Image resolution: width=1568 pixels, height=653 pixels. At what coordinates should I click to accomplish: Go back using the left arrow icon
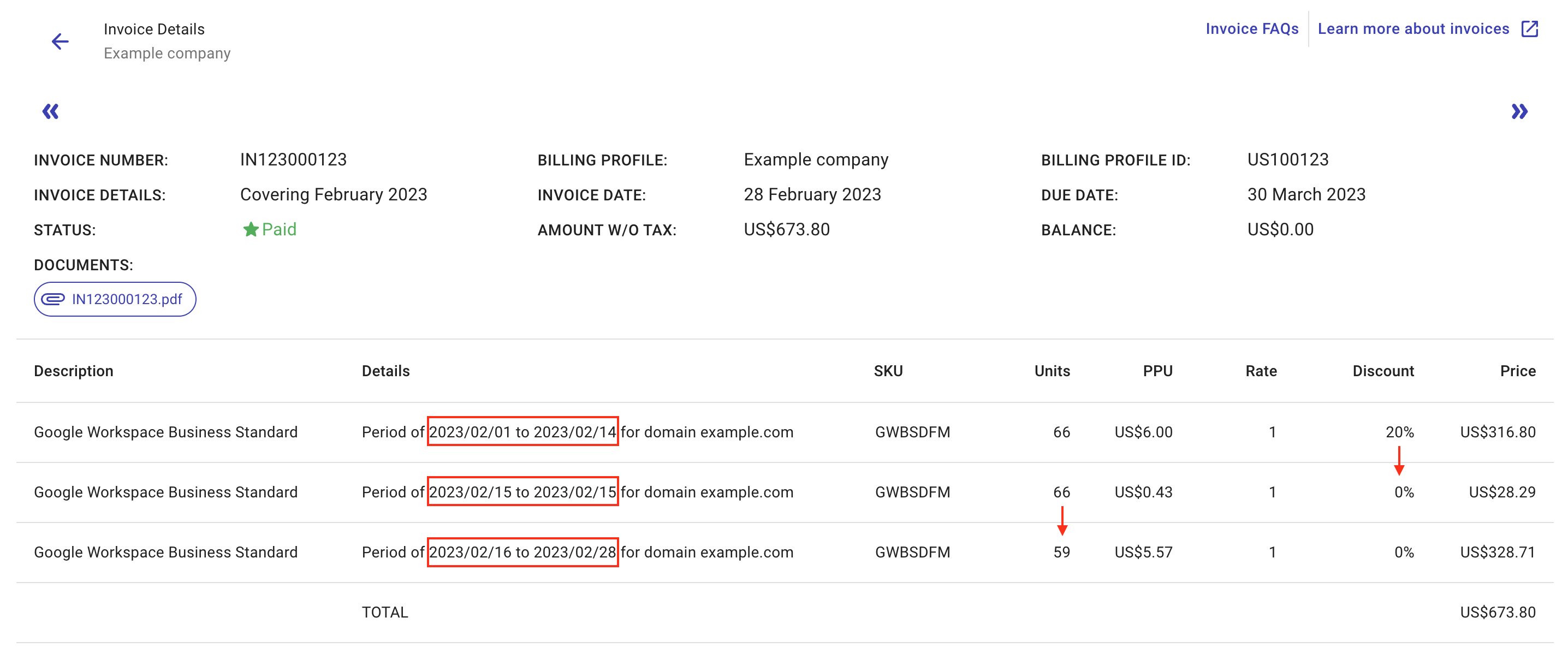click(x=60, y=41)
